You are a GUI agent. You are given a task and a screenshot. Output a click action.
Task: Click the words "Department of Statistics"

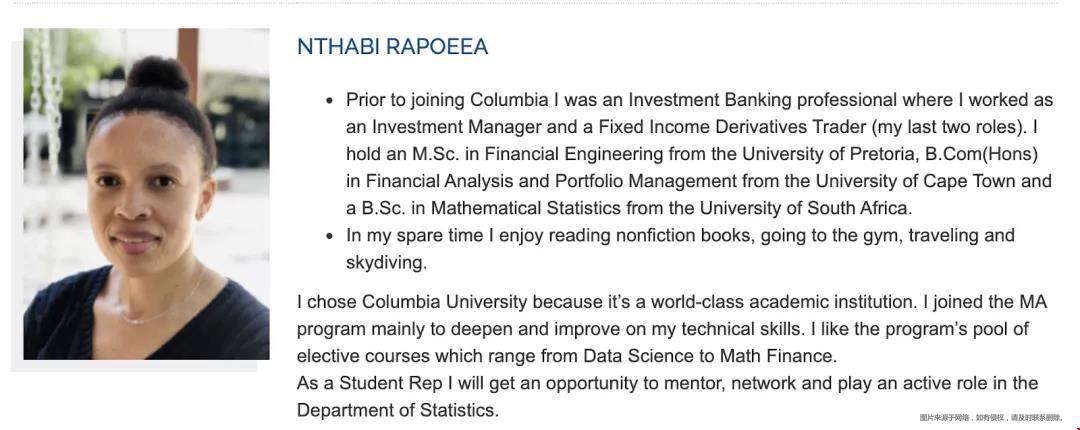396,411
